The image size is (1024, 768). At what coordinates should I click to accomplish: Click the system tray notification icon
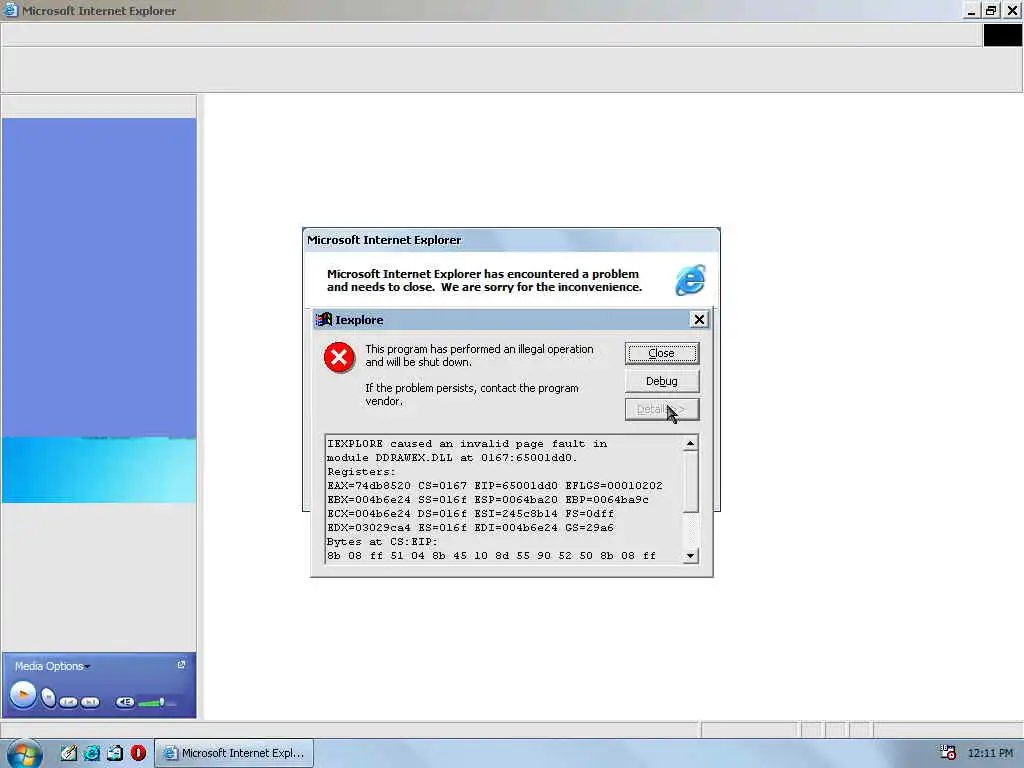(x=948, y=753)
